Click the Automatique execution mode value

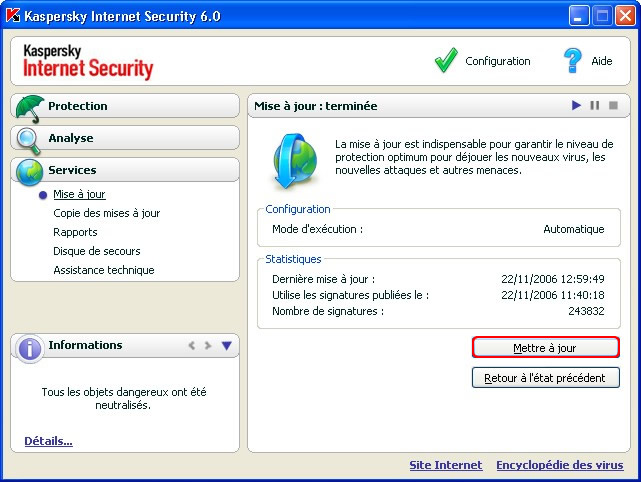(x=574, y=229)
